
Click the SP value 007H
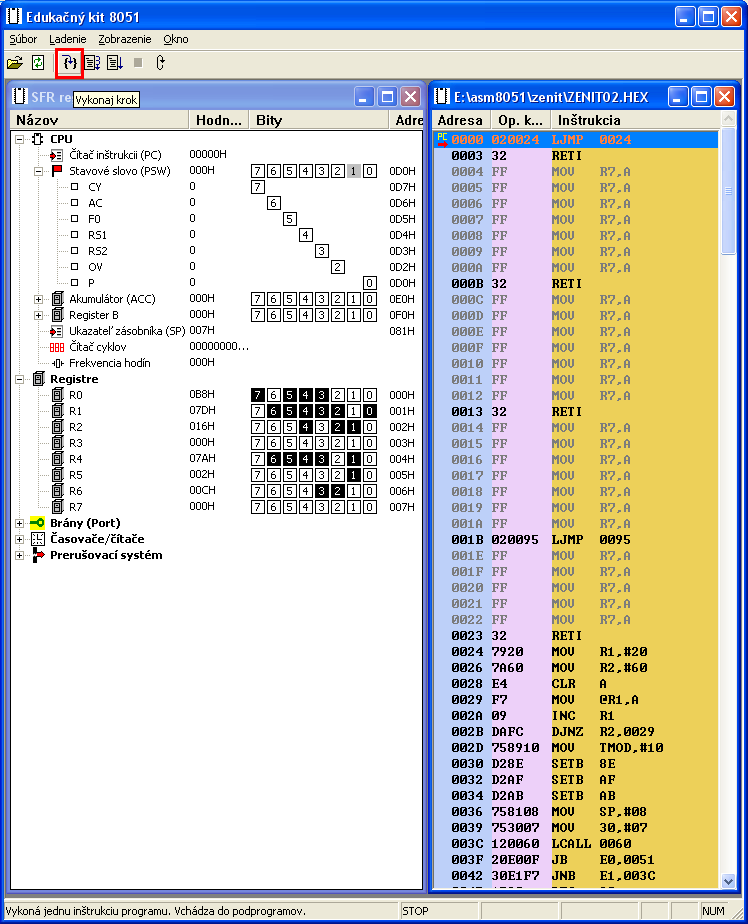click(202, 330)
